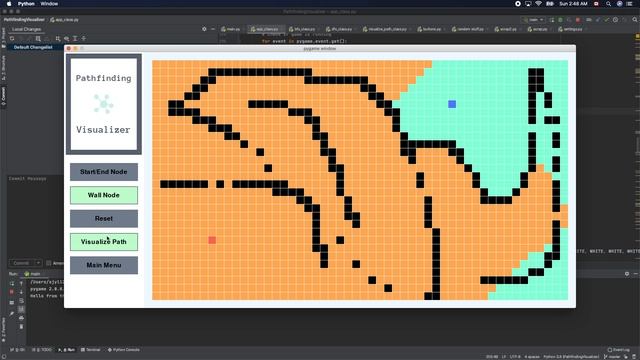This screenshot has height=360, width=640.
Task: Click the trash Clear All icon in Run panel
Action: click(x=21, y=327)
